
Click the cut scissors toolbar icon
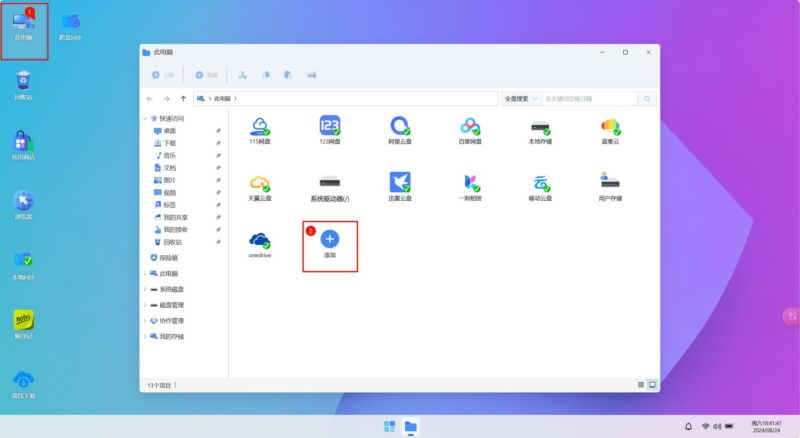242,75
